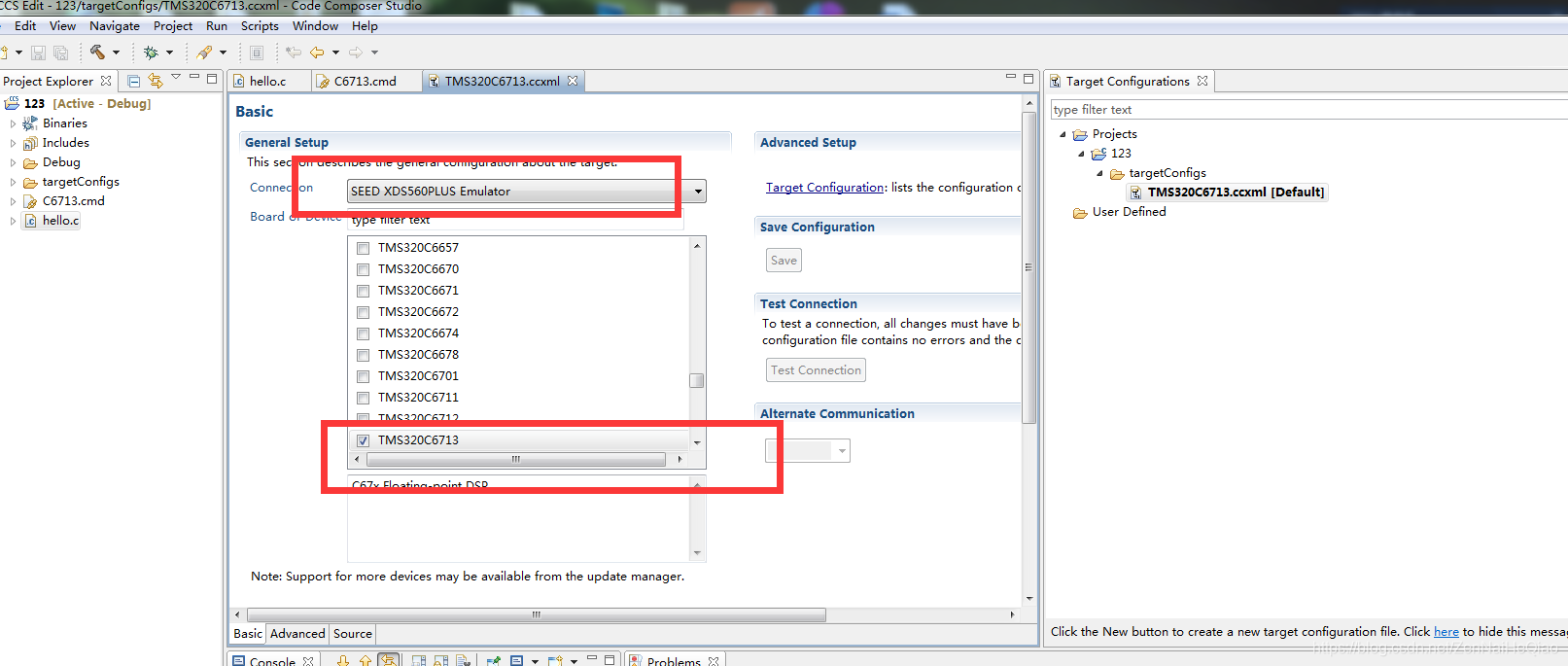Open the Scripts menu
Viewport: 1568px width, 666px height.
pyautogui.click(x=260, y=26)
